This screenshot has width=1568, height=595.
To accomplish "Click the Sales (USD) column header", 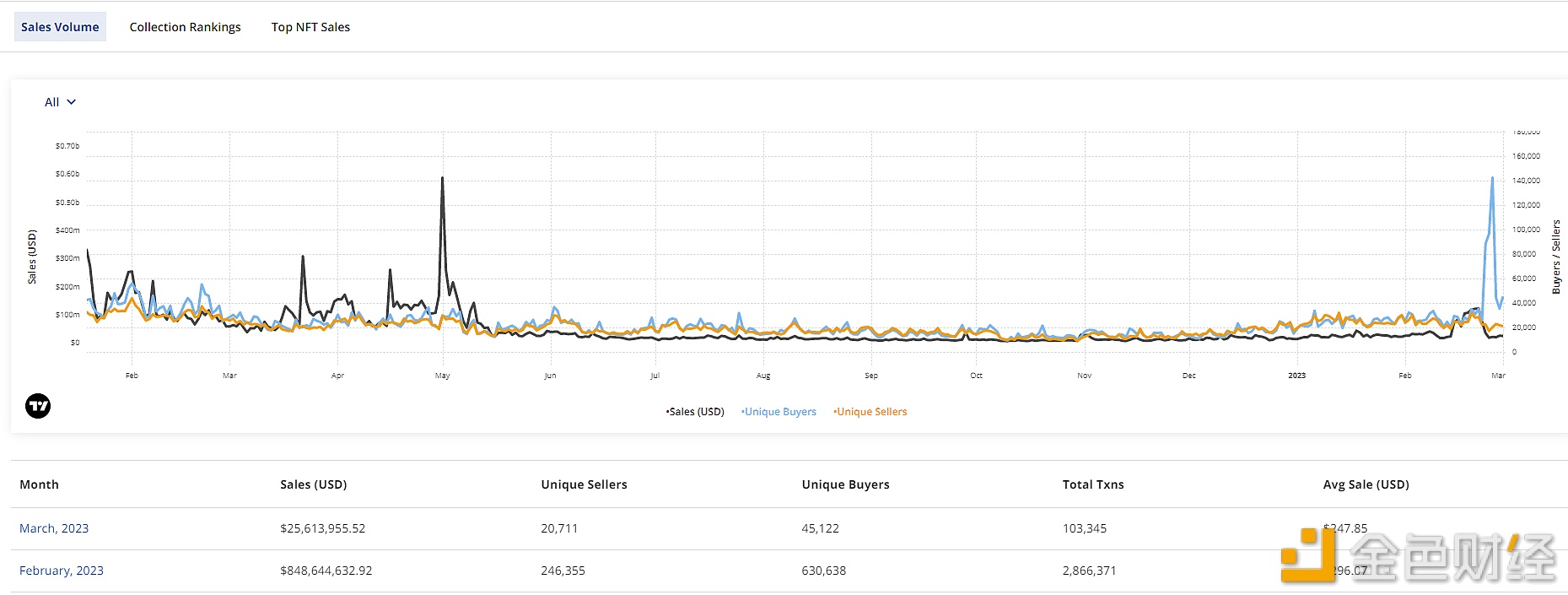I will coord(314,484).
